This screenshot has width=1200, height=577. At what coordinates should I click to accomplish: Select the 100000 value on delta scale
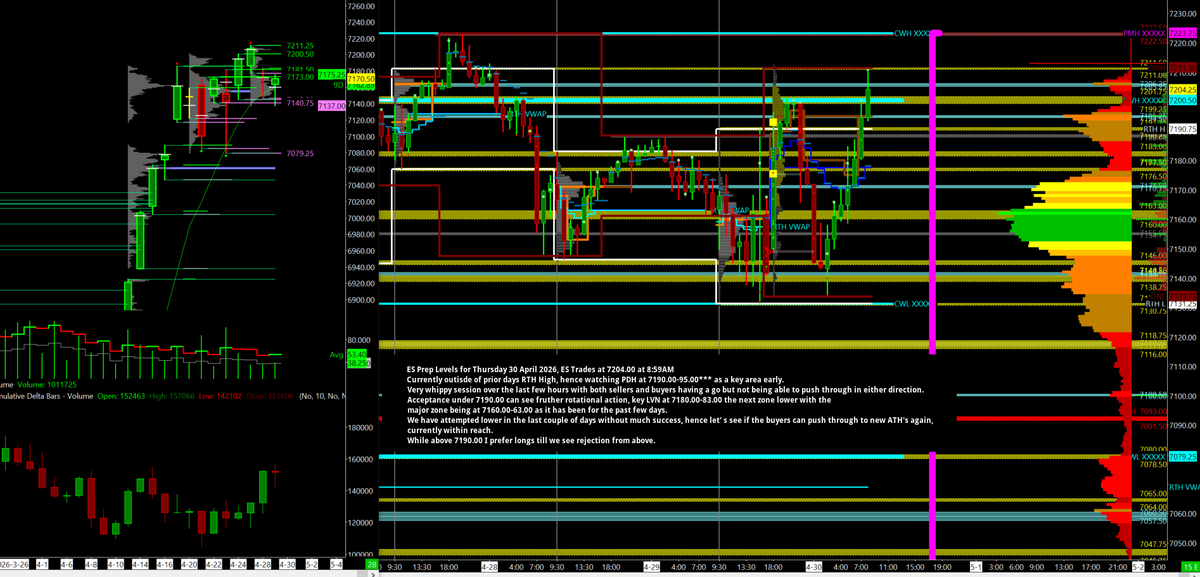pos(359,554)
